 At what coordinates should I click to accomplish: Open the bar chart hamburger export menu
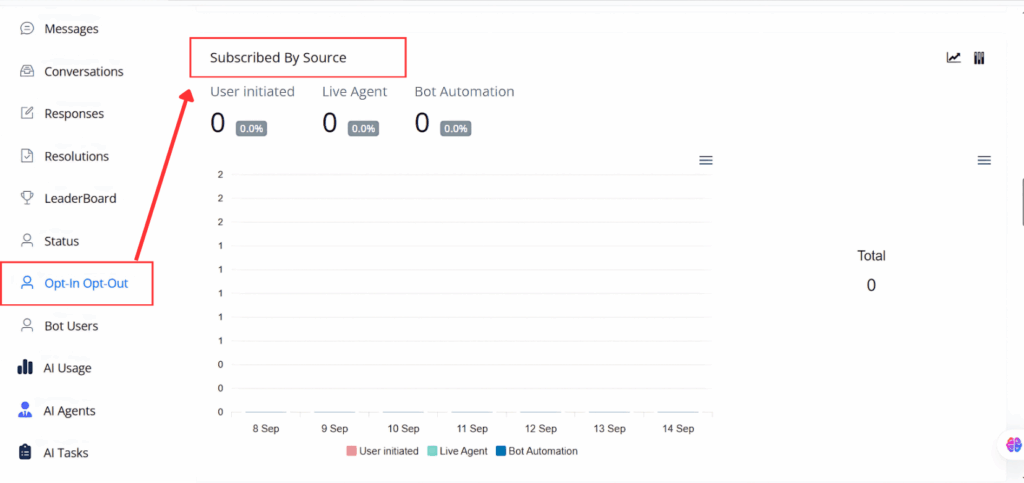tap(706, 160)
